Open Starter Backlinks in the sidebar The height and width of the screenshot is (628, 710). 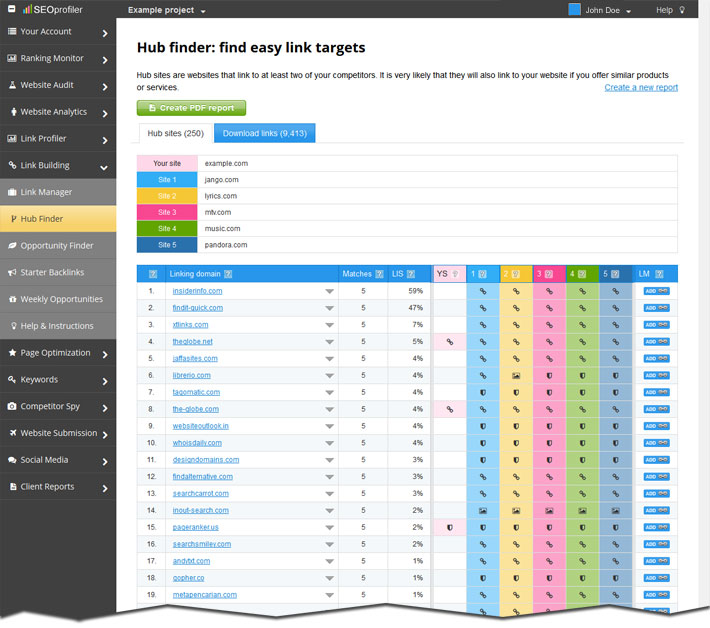point(58,272)
